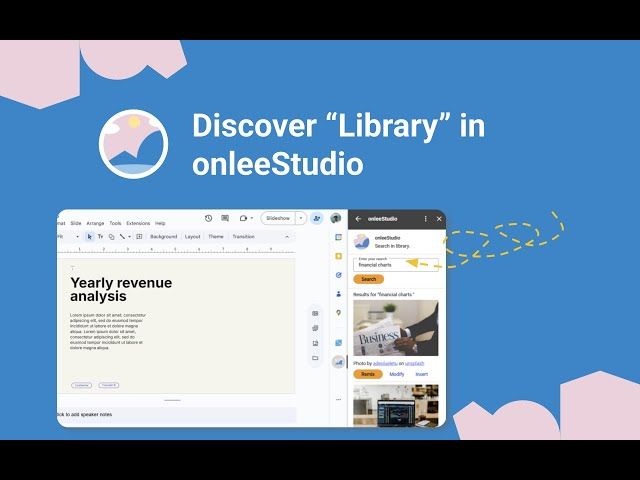Image resolution: width=640 pixels, height=480 pixels.
Task: Click the three-dot more icon at side rail bottom
Action: coord(338,400)
